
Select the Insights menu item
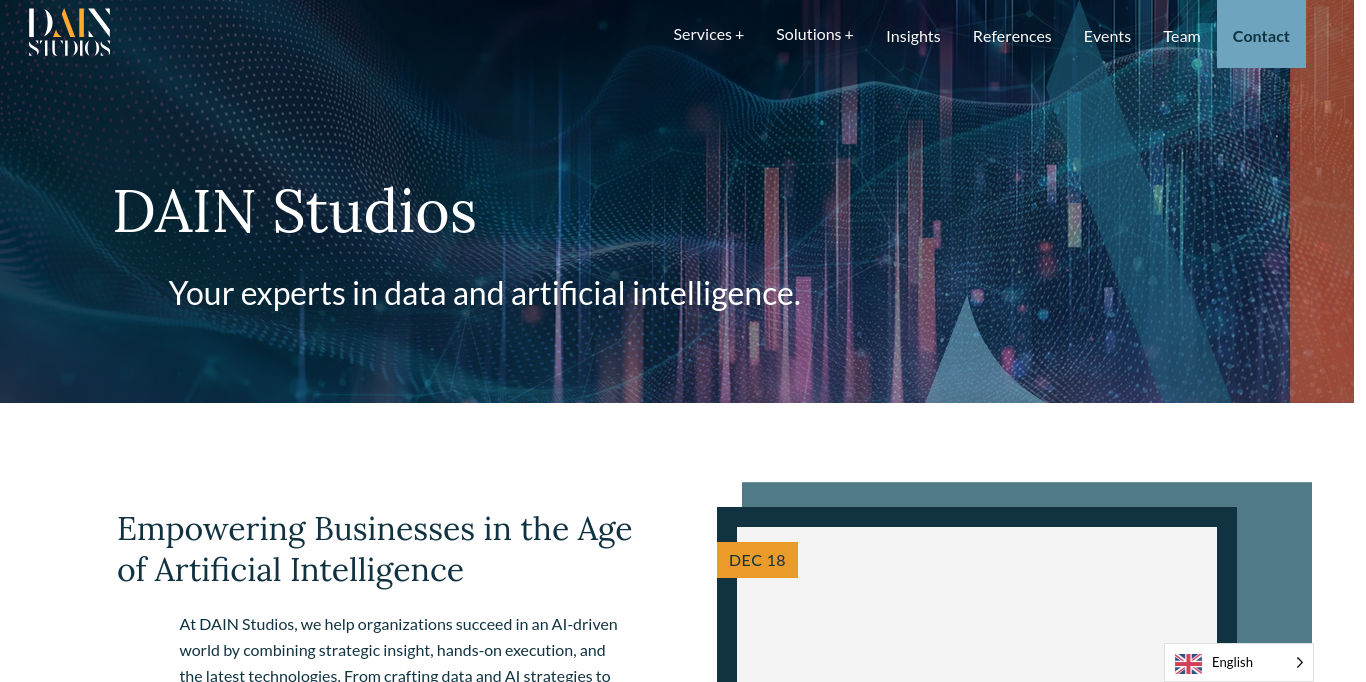[913, 35]
